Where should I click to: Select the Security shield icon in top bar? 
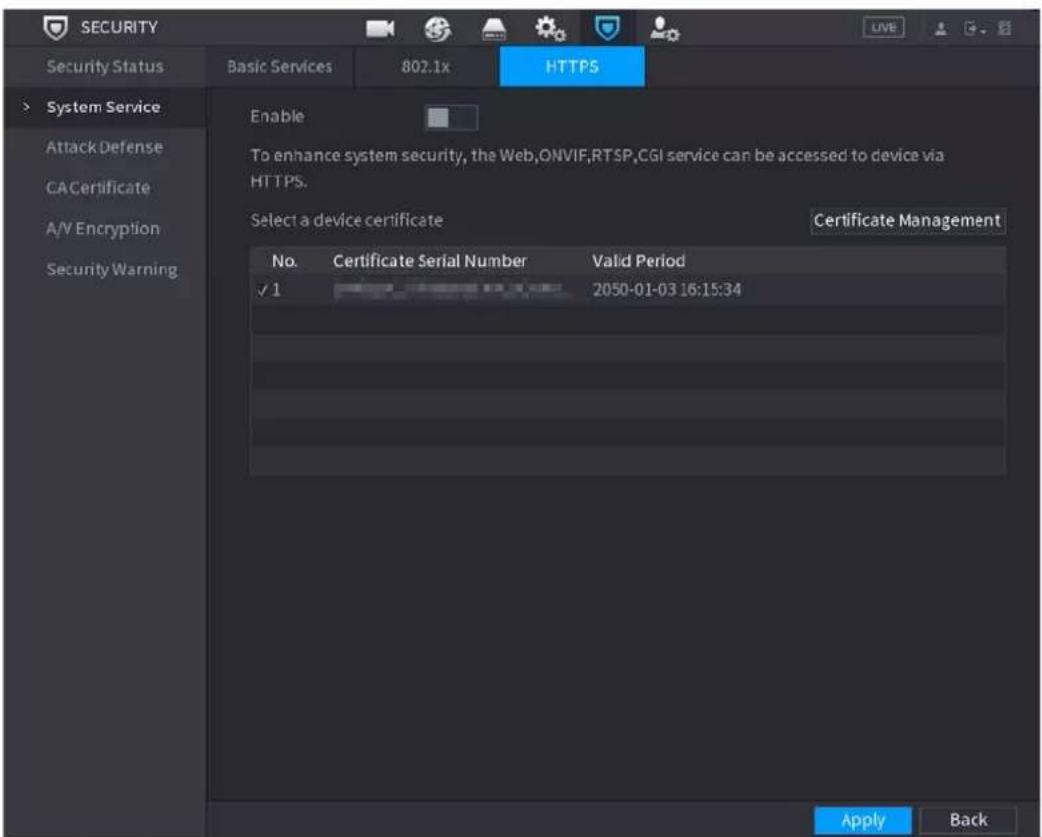(607, 28)
